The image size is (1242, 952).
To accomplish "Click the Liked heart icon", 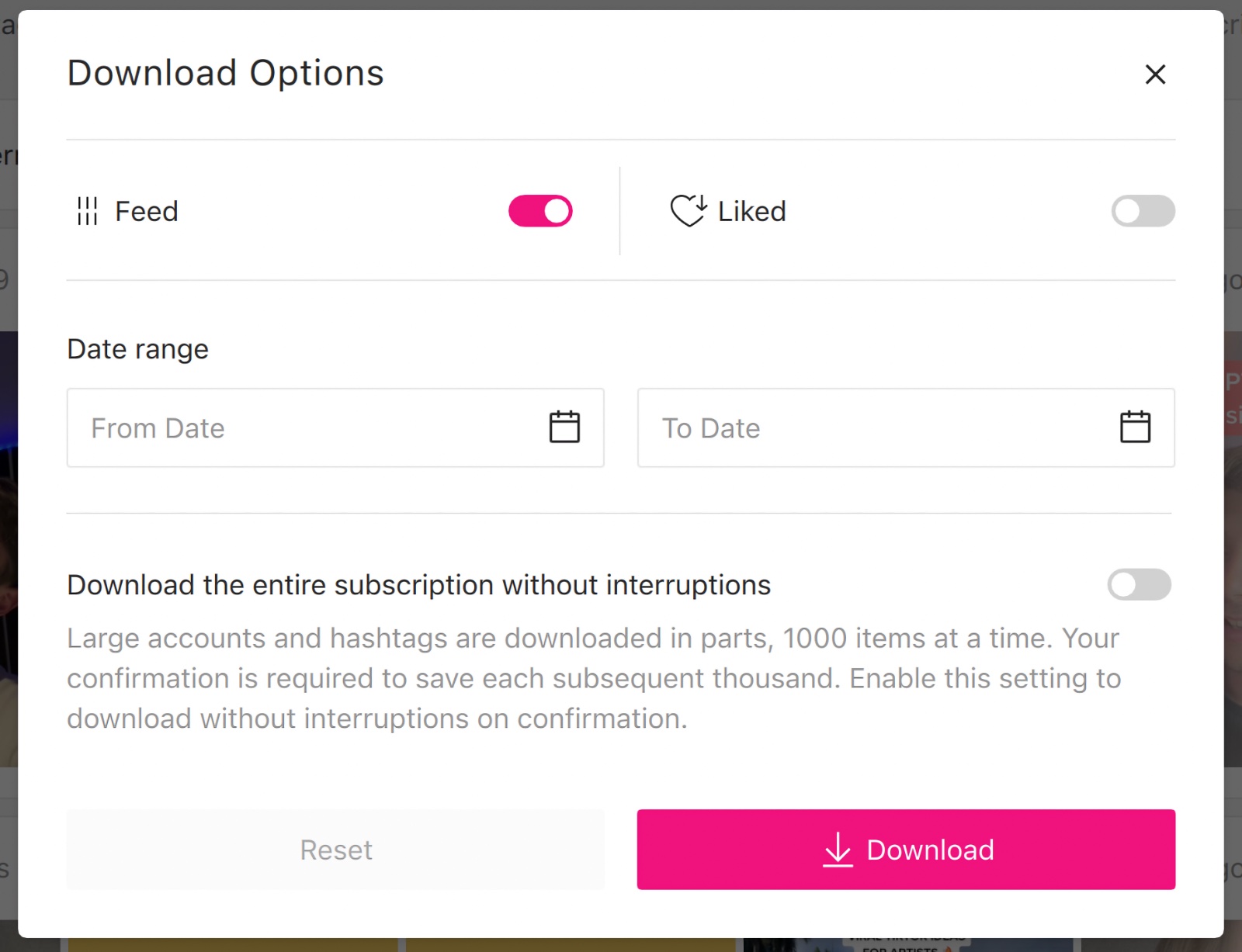I will pyautogui.click(x=689, y=210).
